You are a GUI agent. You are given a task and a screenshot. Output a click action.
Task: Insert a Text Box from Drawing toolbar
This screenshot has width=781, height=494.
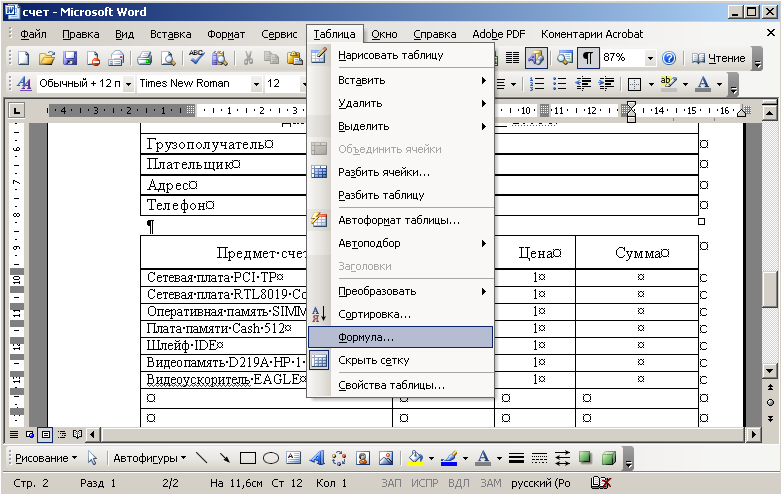[x=293, y=458]
